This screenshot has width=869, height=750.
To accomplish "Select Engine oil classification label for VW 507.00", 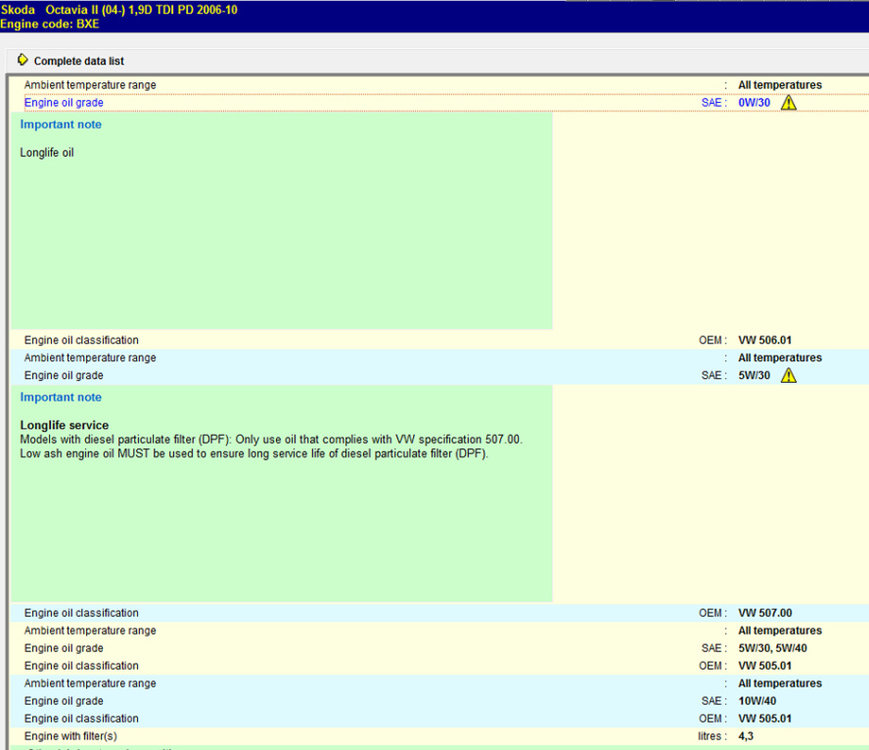I will 81,613.
